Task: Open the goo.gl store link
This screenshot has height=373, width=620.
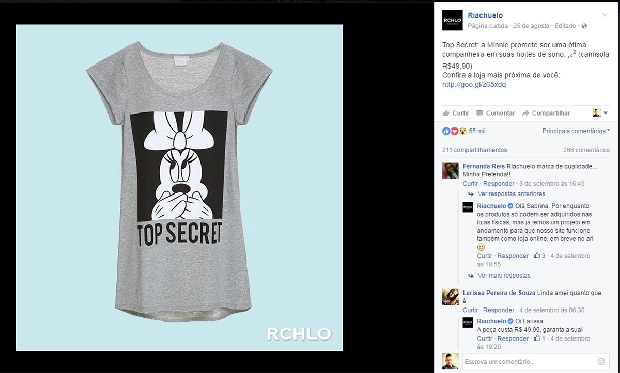Action: 474,85
